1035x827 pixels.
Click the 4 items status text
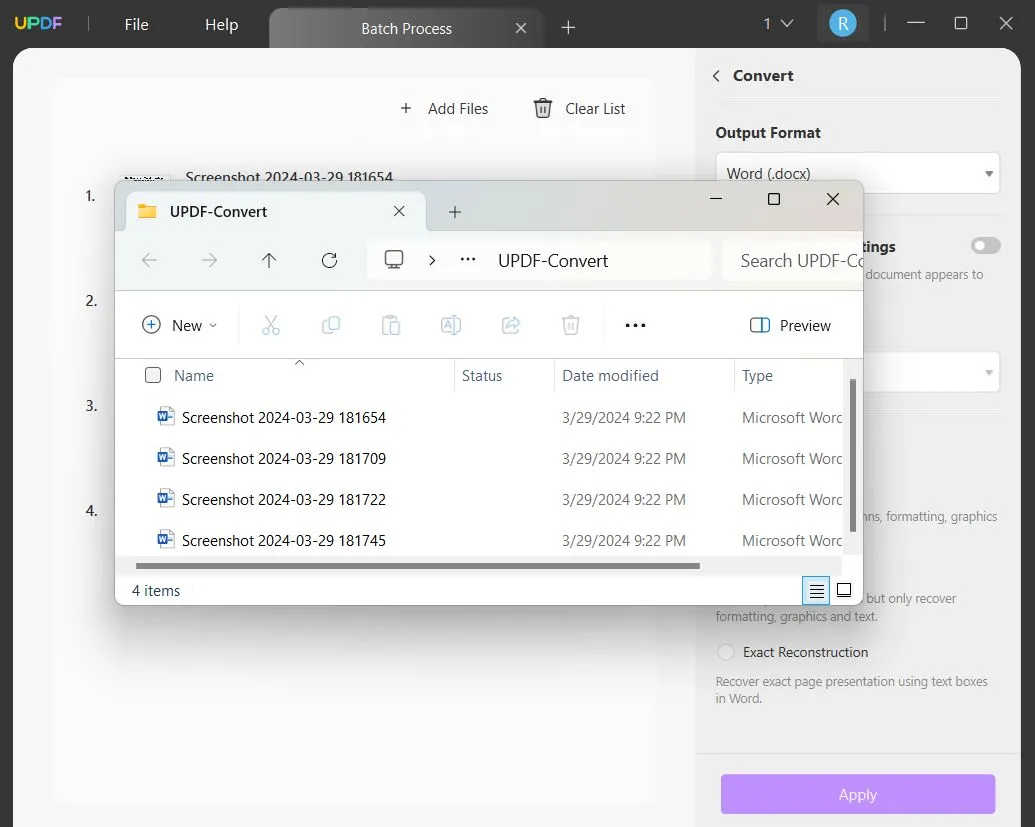156,590
